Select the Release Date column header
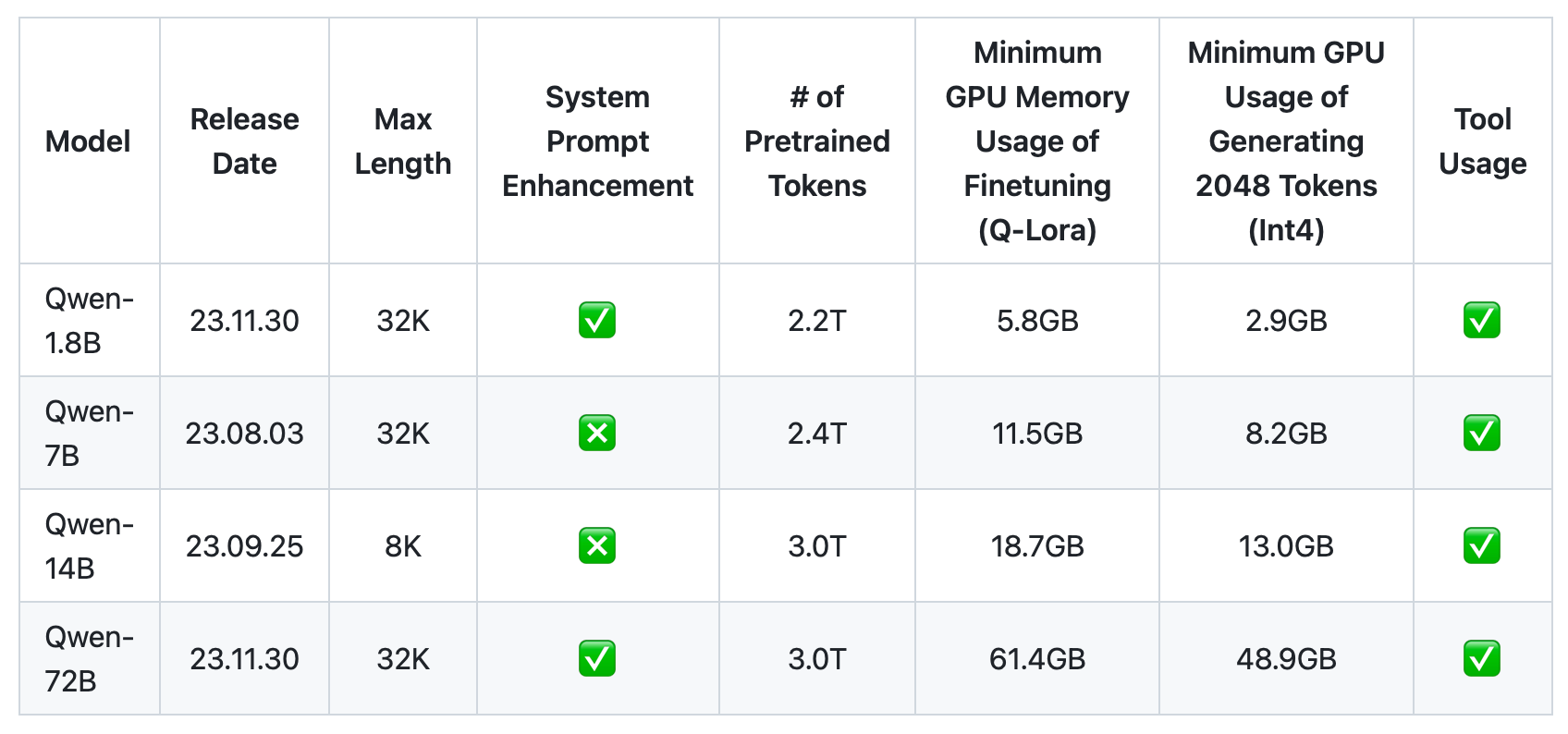 (244, 141)
